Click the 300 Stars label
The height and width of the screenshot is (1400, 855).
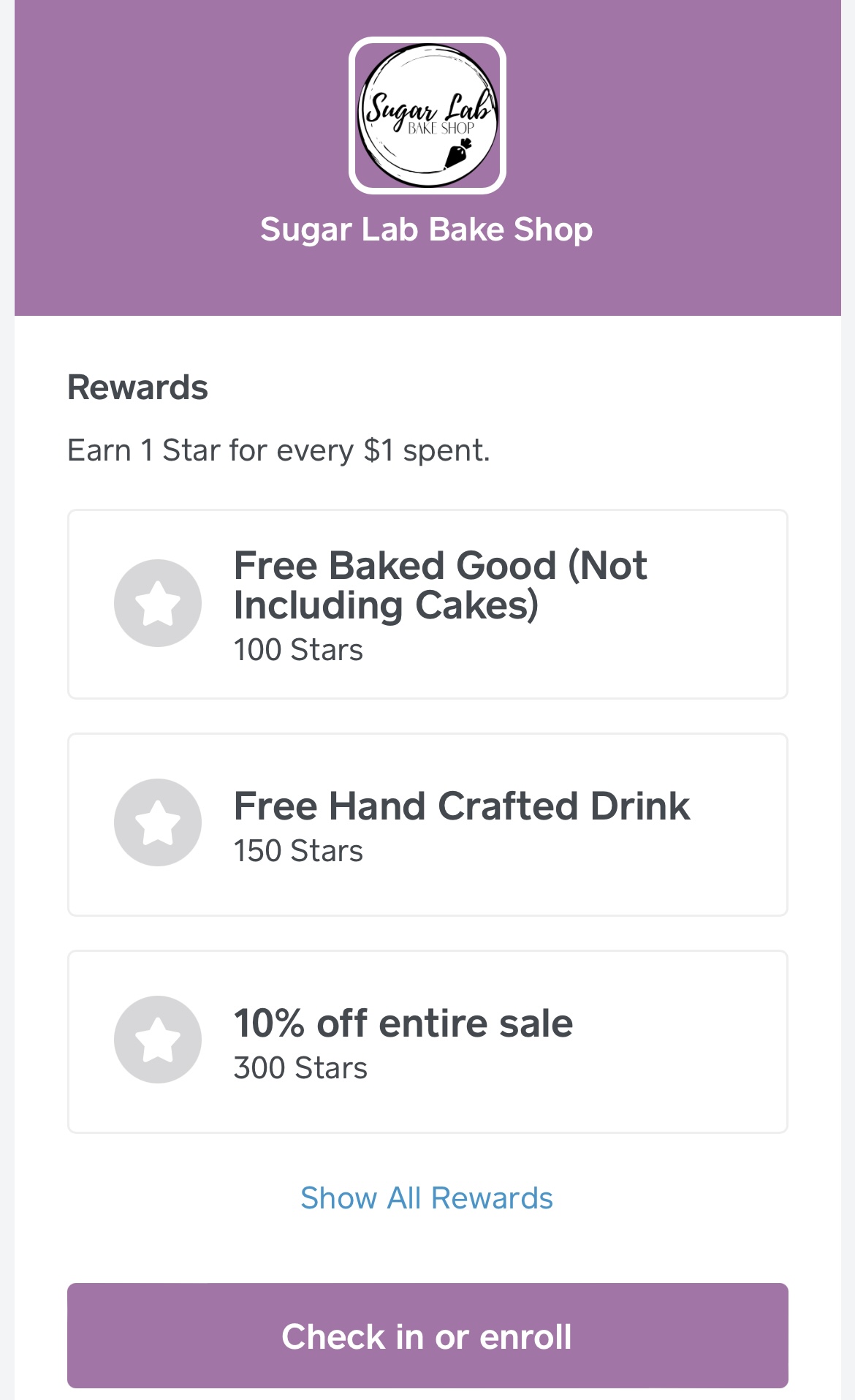pos(300,1068)
